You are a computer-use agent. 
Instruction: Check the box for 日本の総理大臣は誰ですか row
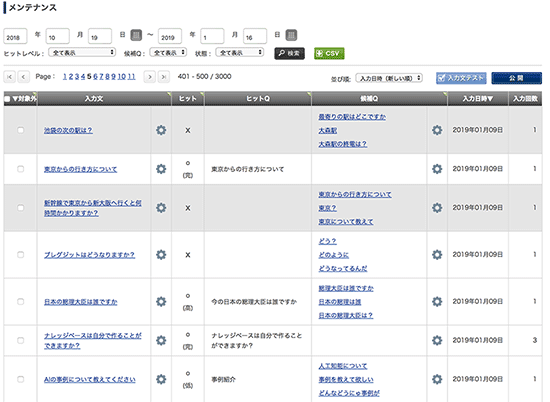click(x=21, y=302)
